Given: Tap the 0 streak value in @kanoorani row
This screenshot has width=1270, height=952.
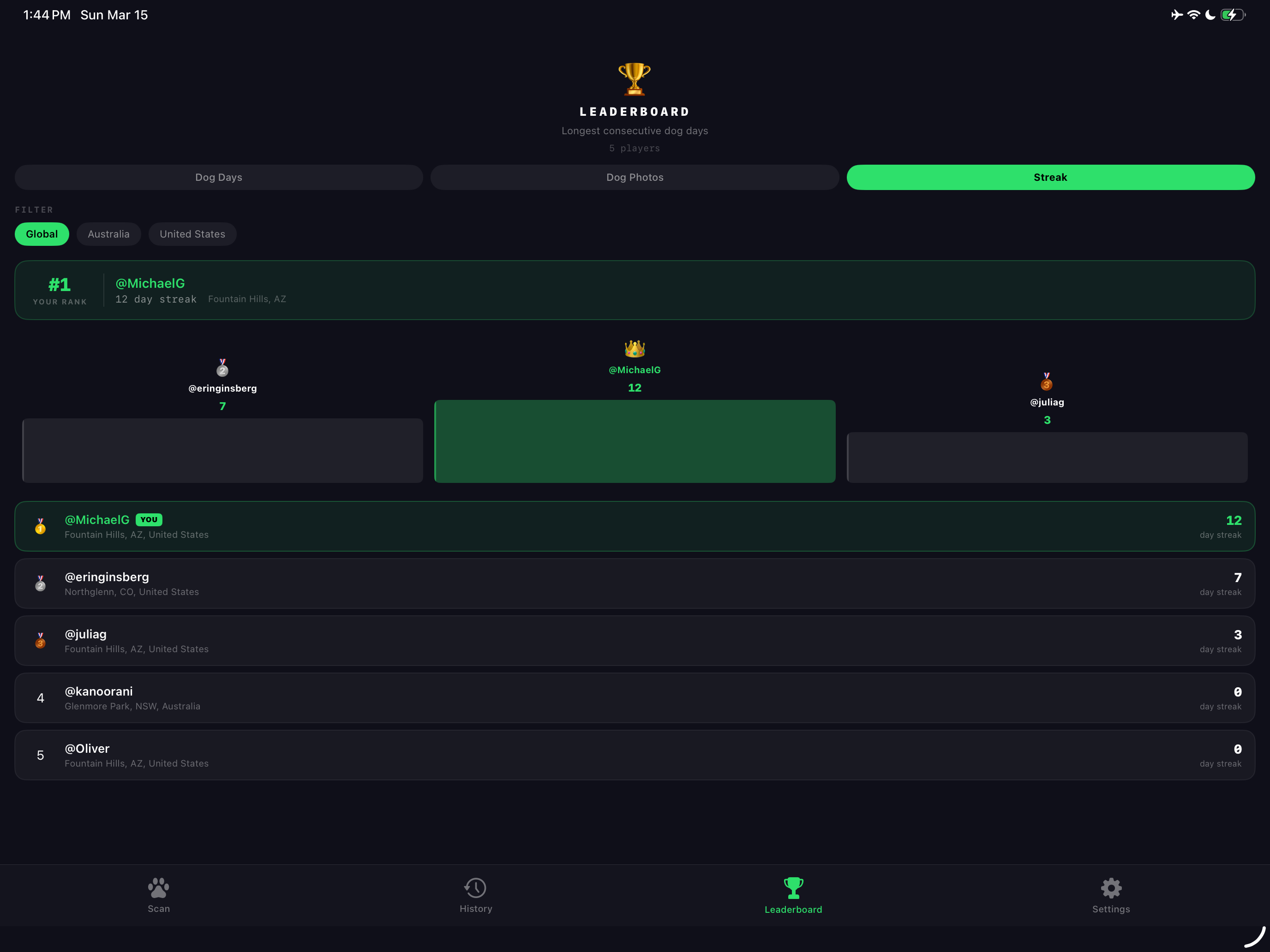Looking at the screenshot, I should tap(1237, 692).
